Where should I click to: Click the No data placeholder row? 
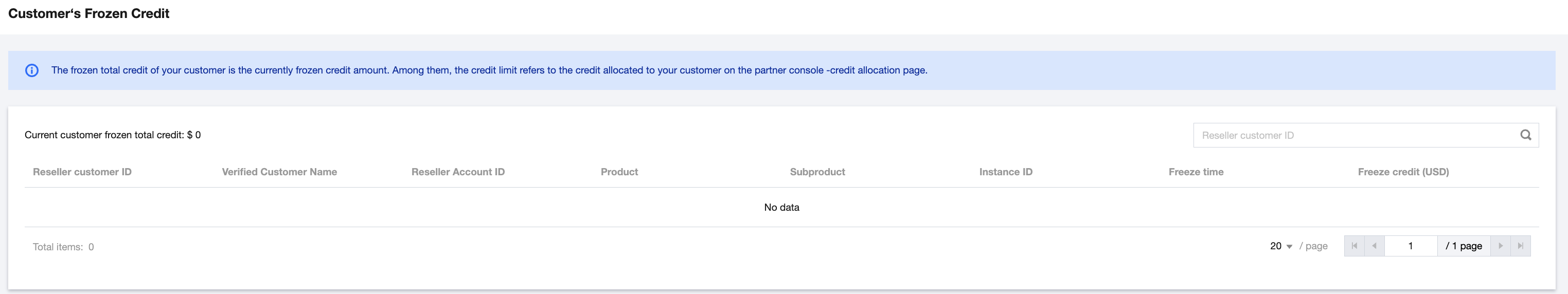781,208
